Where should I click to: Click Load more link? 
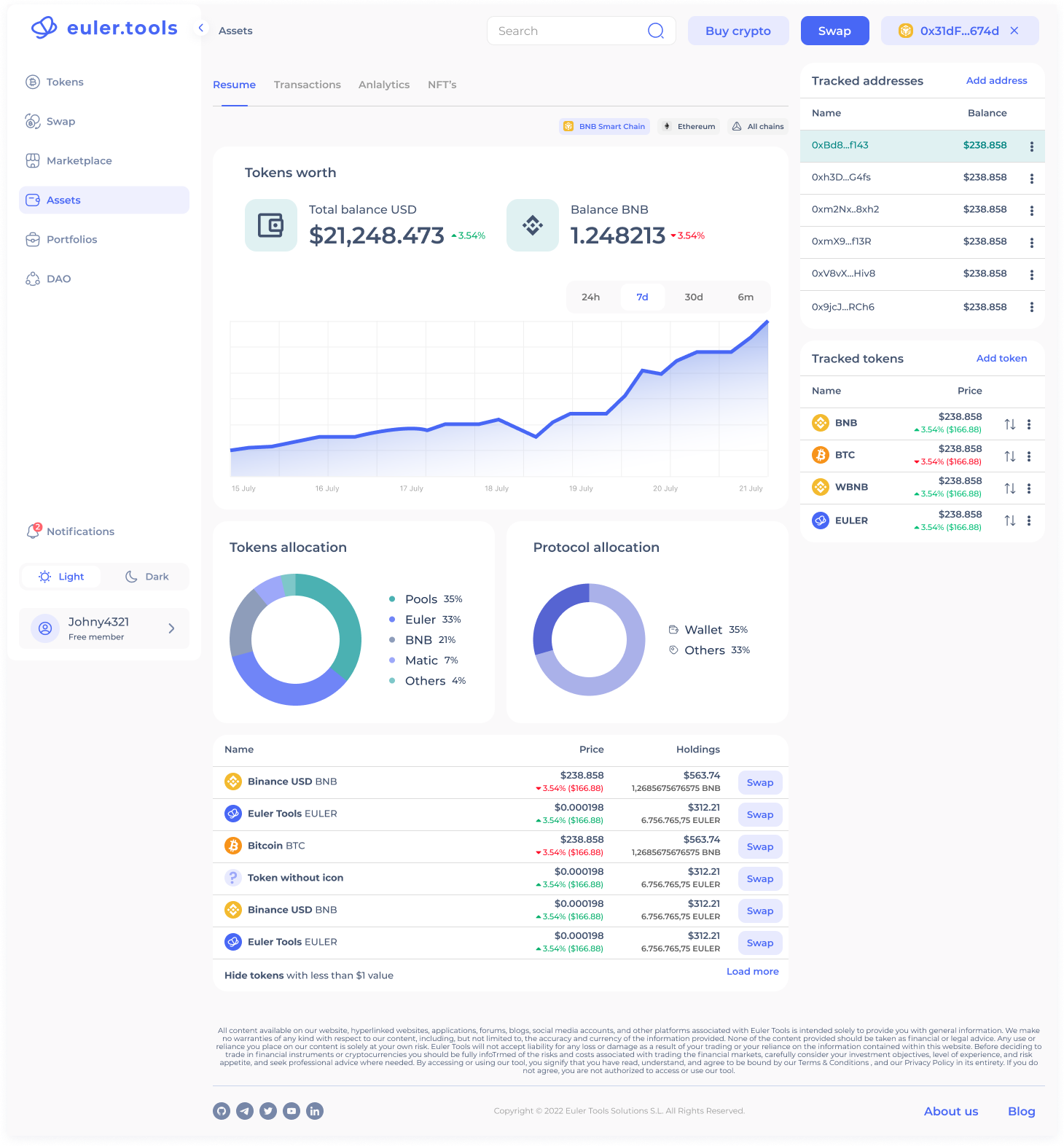(753, 971)
